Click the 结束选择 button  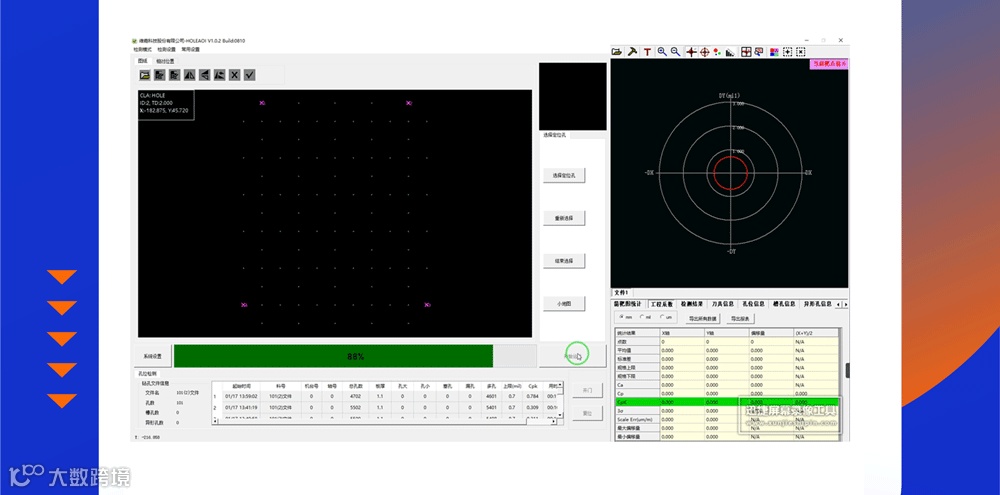click(x=564, y=261)
